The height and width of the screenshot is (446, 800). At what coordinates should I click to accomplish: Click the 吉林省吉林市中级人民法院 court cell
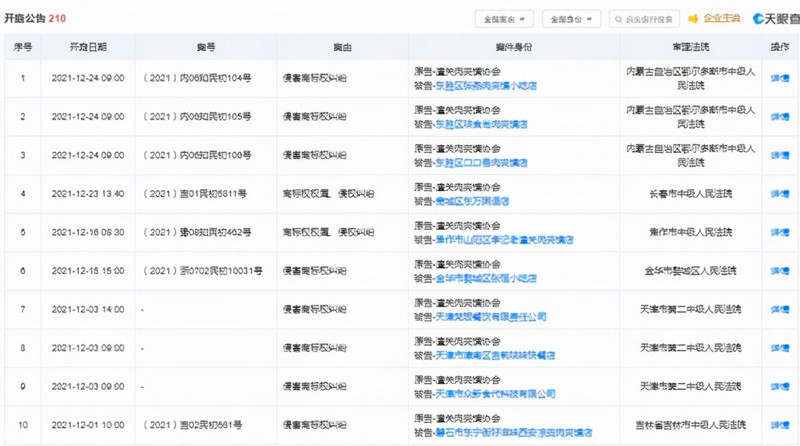(691, 425)
